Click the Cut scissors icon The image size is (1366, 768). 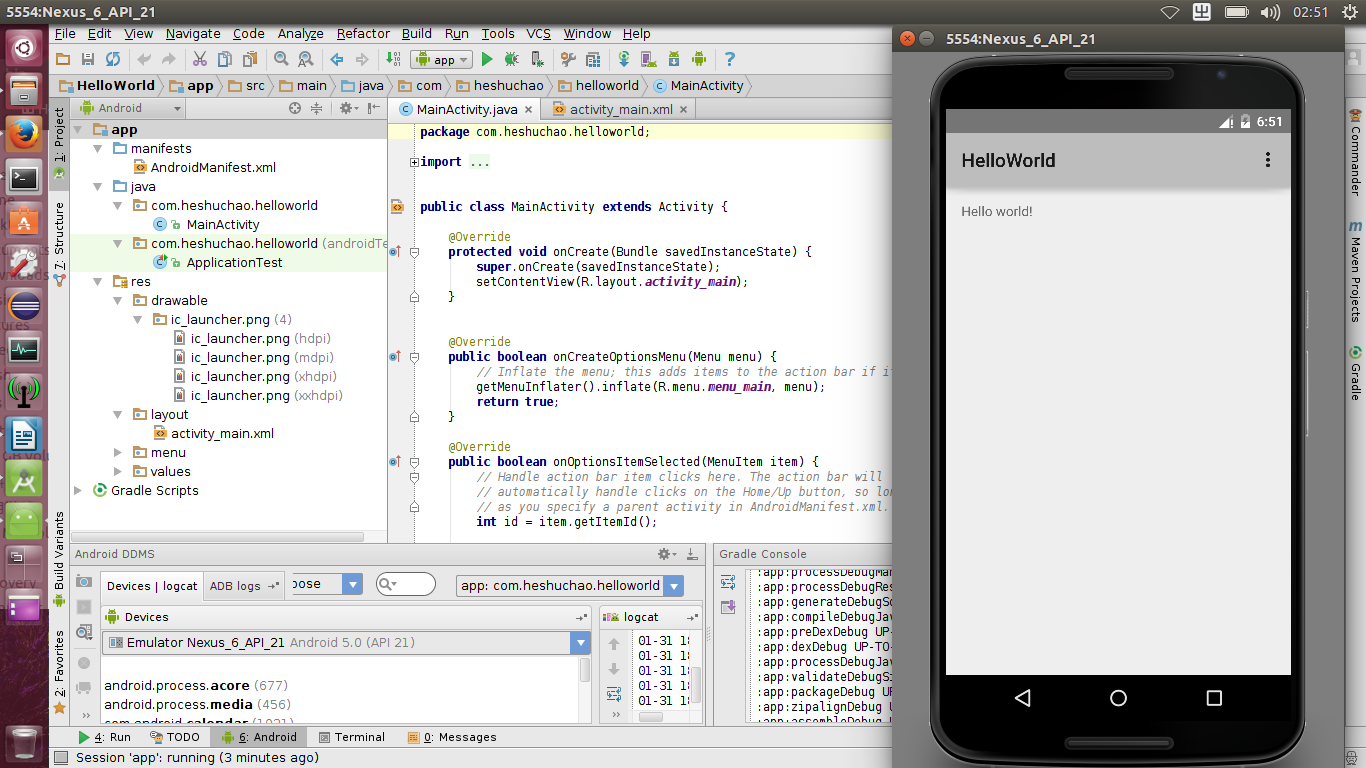click(199, 60)
